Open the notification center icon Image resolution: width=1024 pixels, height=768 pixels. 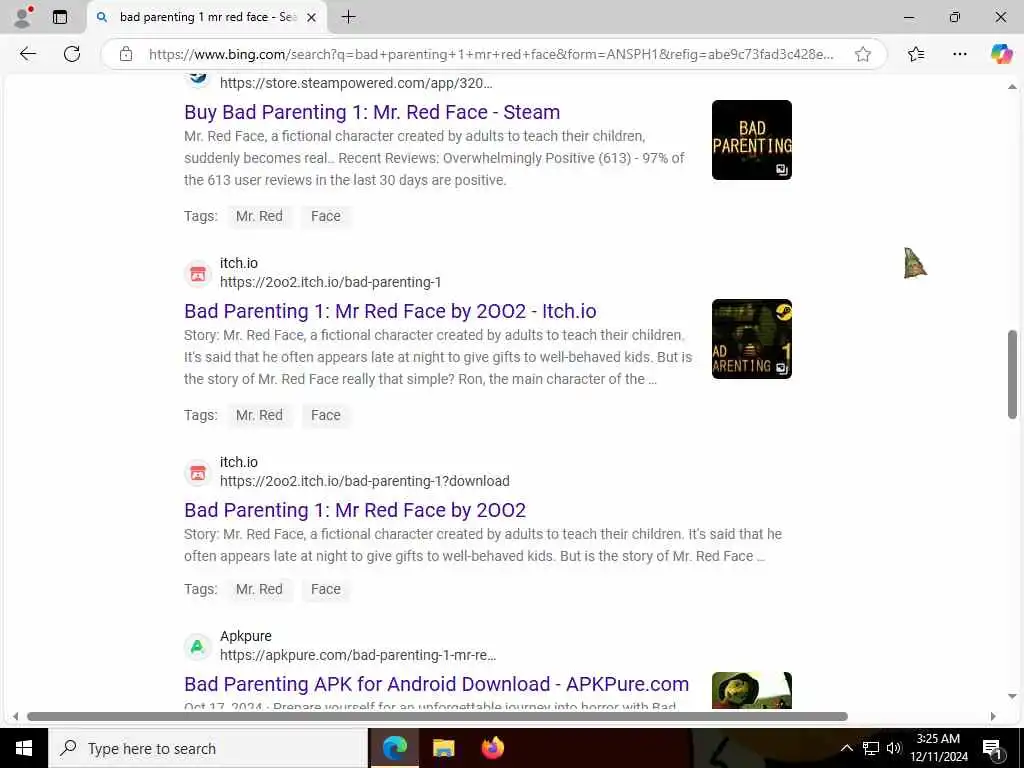coord(992,749)
